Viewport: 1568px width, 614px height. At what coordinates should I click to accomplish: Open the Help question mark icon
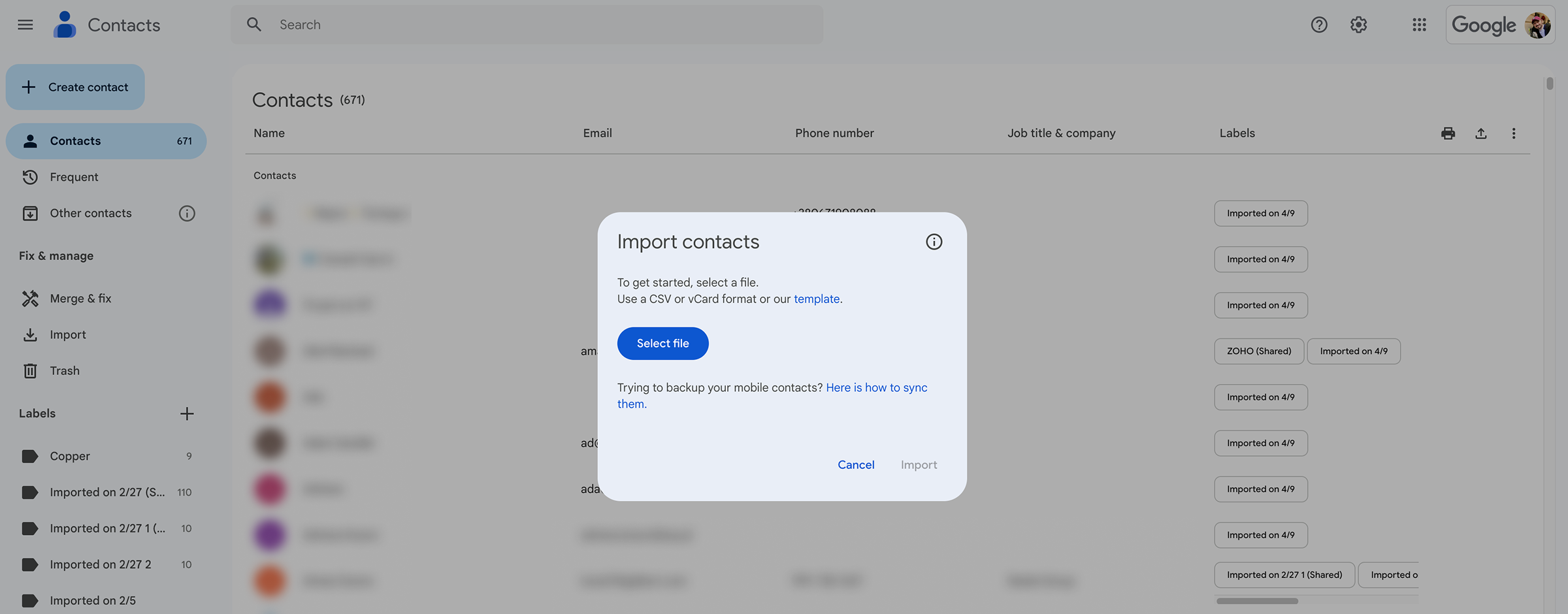pyautogui.click(x=1318, y=25)
